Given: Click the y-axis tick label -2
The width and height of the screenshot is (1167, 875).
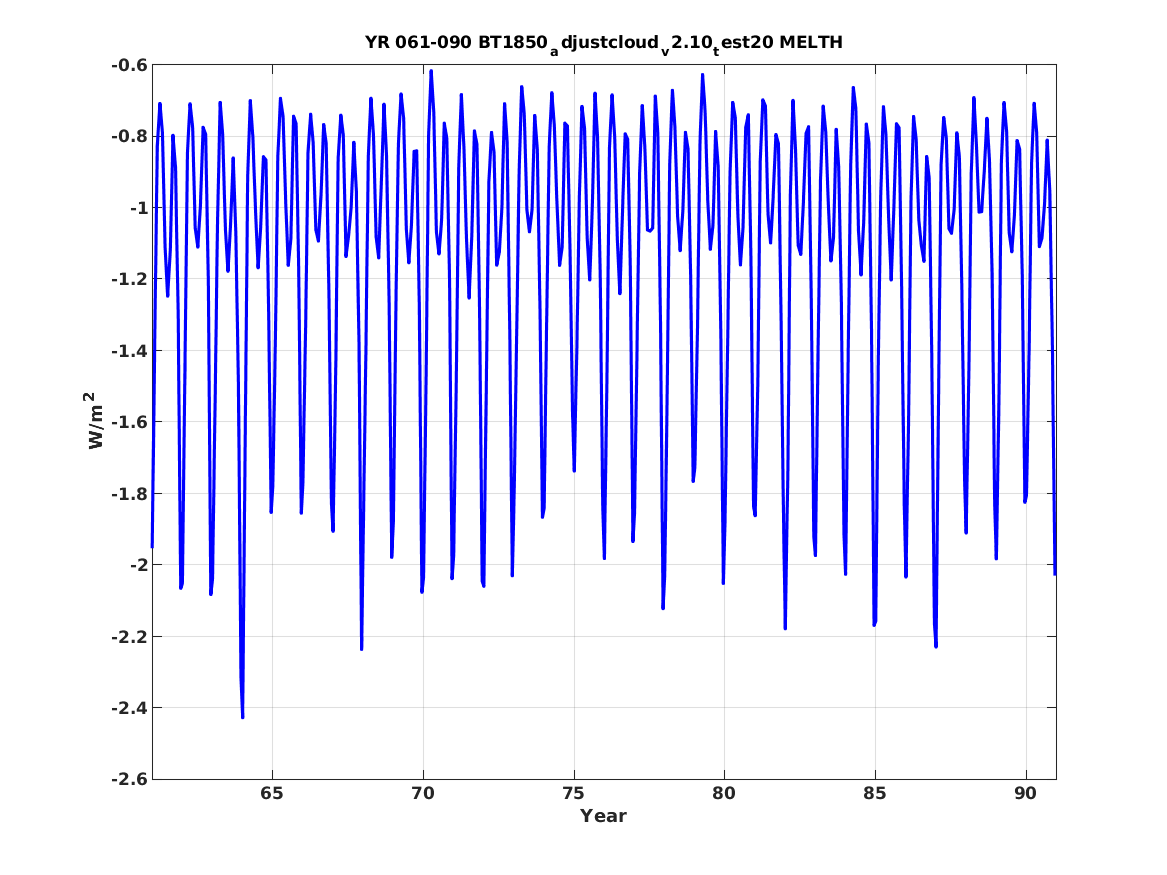Looking at the screenshot, I should tap(138, 565).
